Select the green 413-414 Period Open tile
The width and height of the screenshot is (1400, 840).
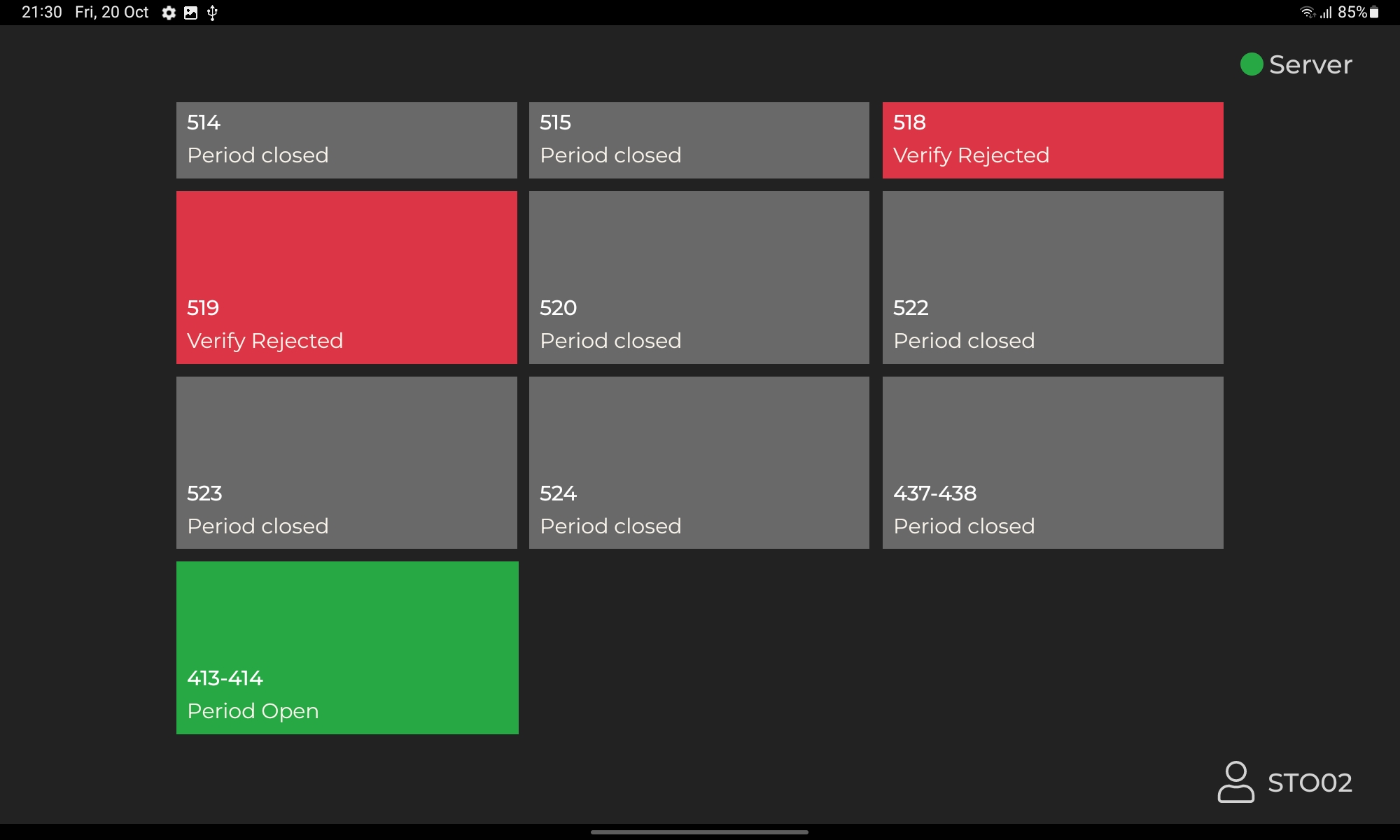point(346,647)
